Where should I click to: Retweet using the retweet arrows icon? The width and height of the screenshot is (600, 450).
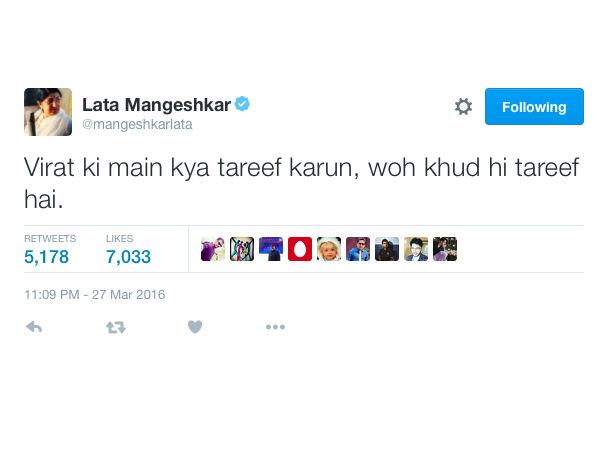116,328
